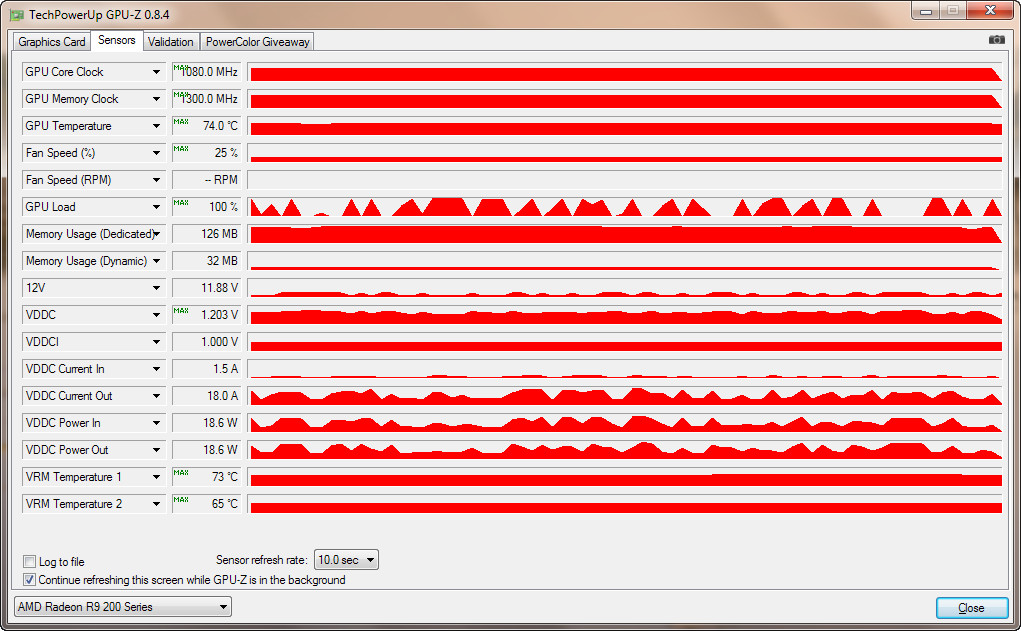Viewport: 1021px width, 631px height.
Task: Enable the Log to file checkbox
Action: point(29,561)
